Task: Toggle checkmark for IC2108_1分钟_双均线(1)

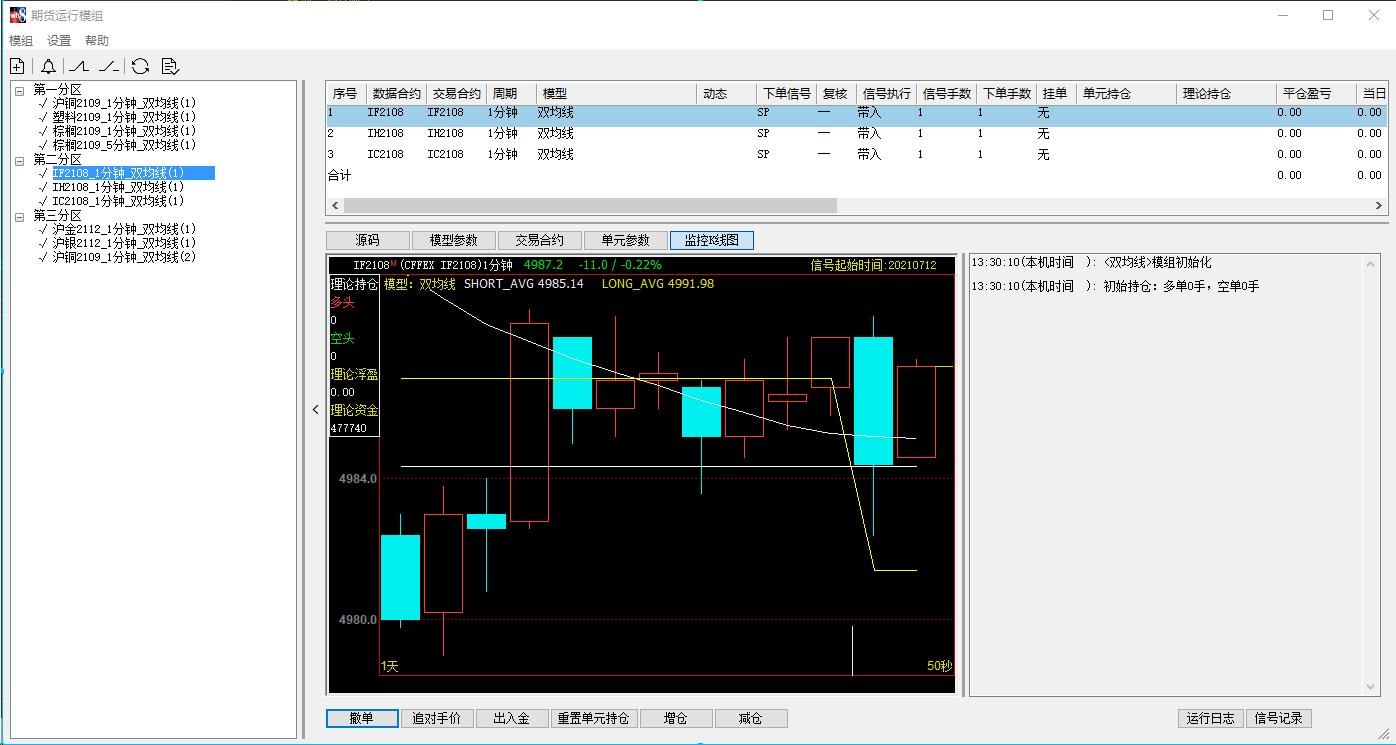Action: tap(43, 201)
